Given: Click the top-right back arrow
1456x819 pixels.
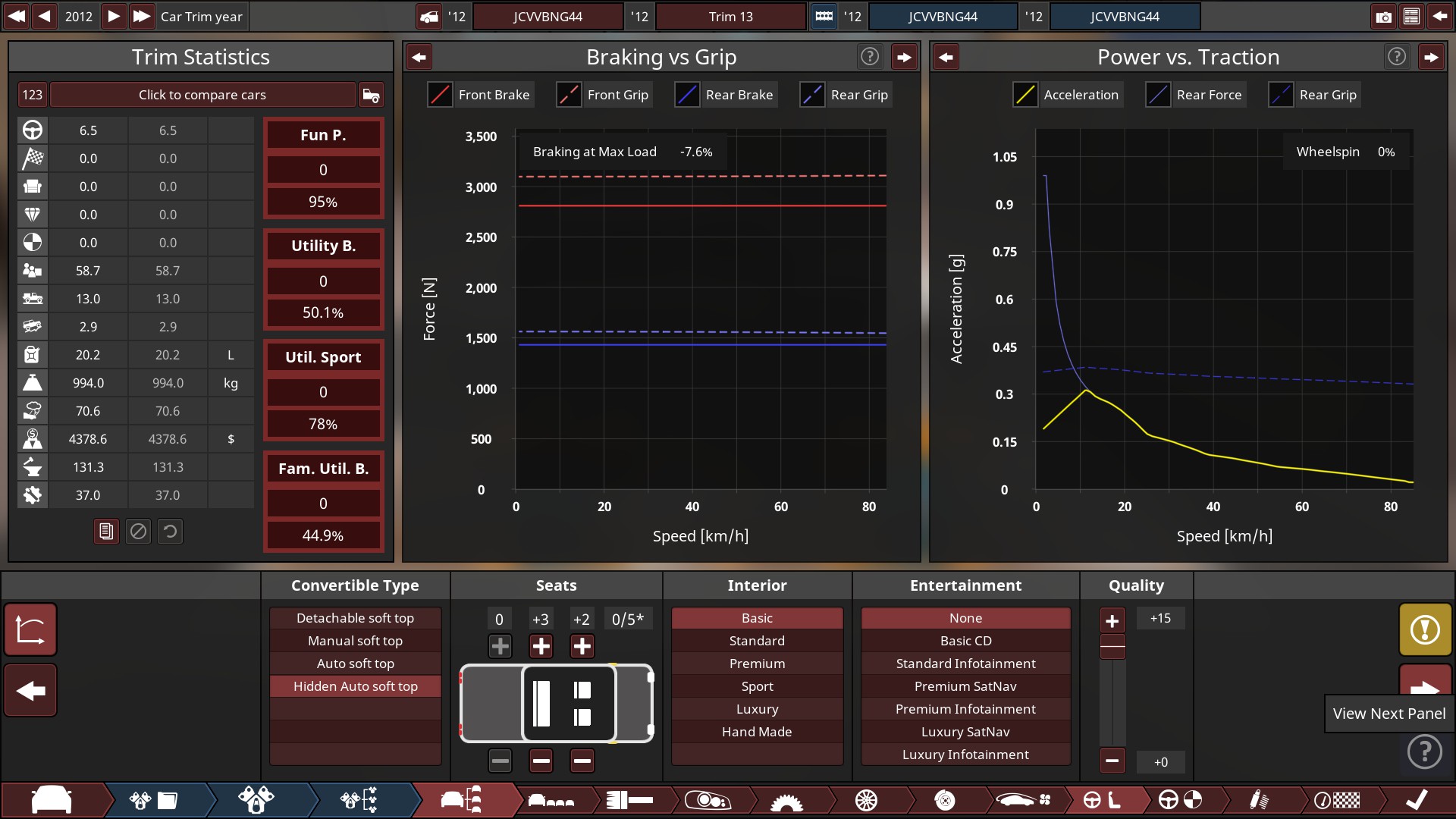Looking at the screenshot, I should [x=1439, y=17].
